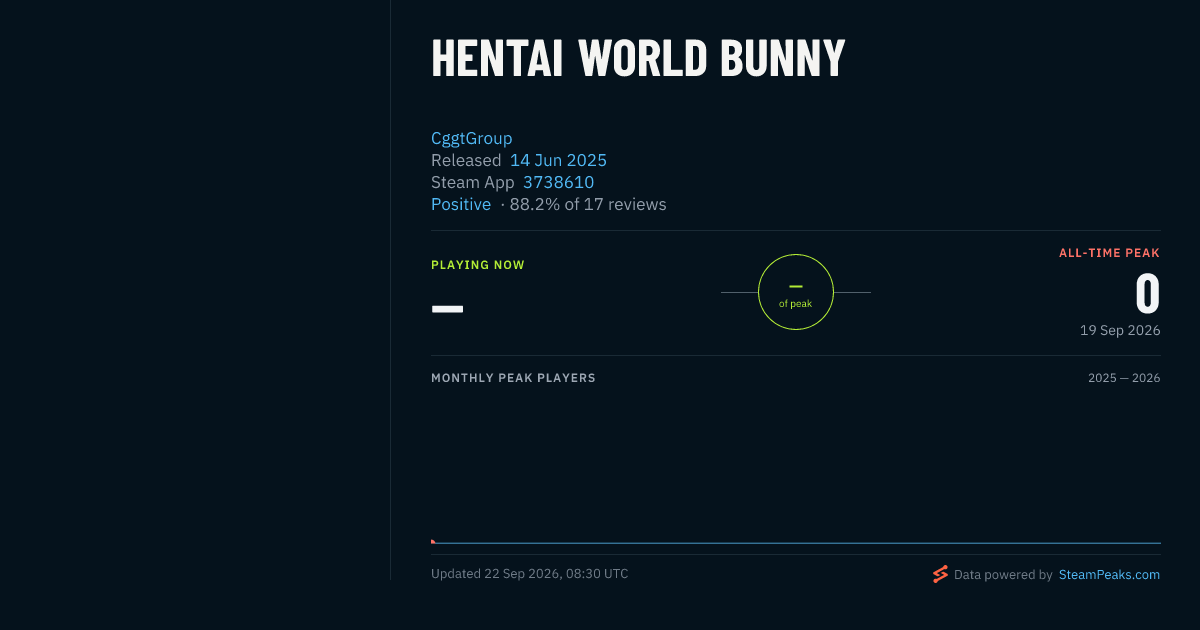Image resolution: width=1200 pixels, height=630 pixels.
Task: Click the blue monthly peak chart line
Action: point(796,543)
